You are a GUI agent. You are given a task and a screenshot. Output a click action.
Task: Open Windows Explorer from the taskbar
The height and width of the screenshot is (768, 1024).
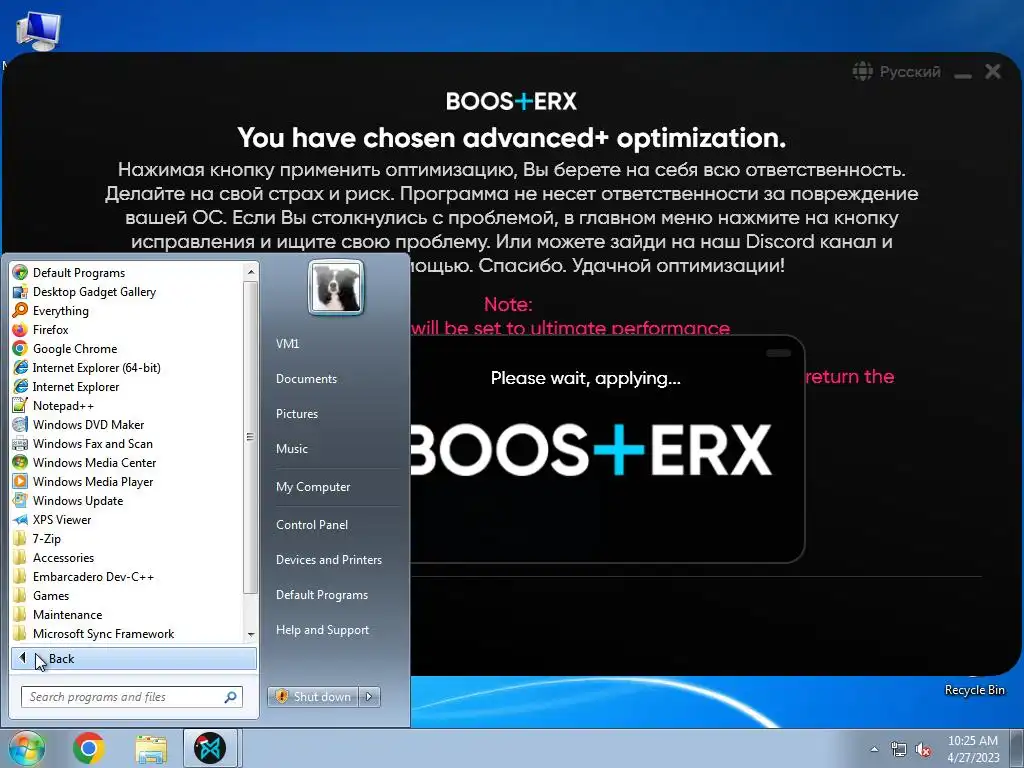(x=151, y=749)
